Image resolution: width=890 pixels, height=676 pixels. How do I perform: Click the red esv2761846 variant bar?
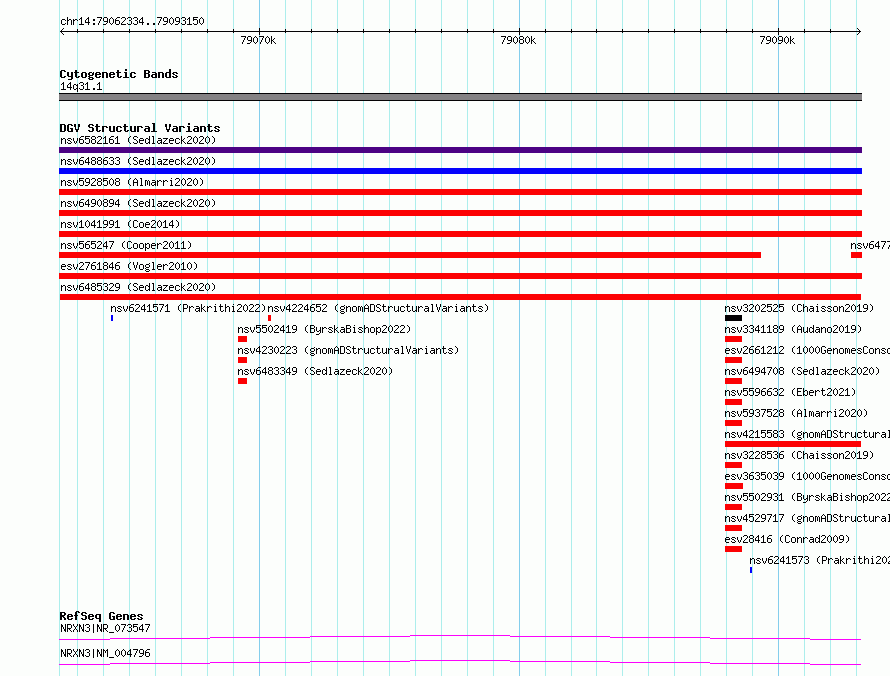click(x=460, y=276)
